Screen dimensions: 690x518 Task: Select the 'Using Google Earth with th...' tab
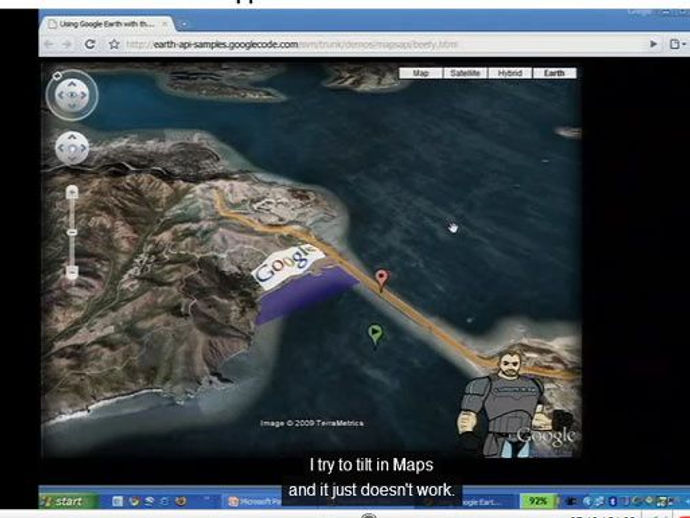coord(106,24)
